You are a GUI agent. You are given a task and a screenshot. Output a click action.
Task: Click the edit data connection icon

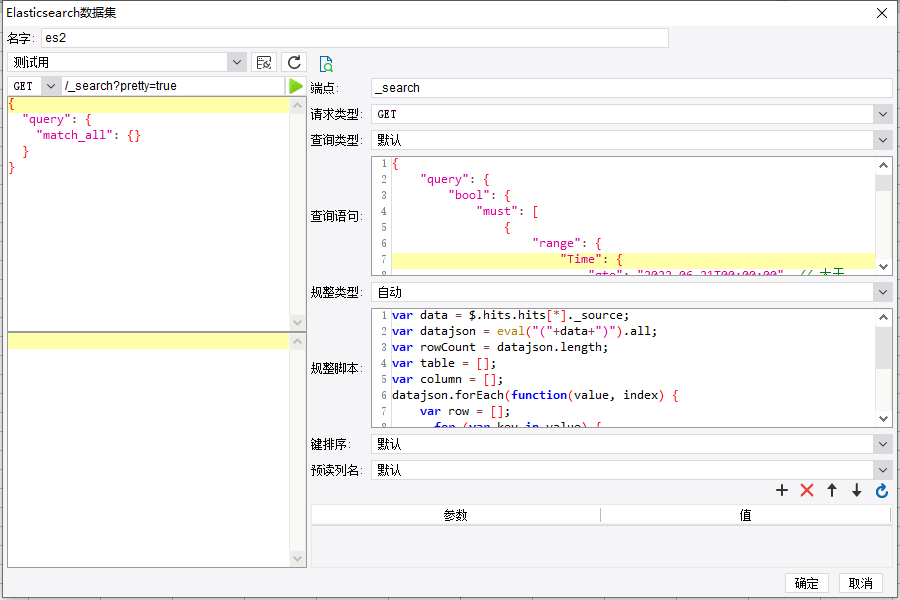264,63
